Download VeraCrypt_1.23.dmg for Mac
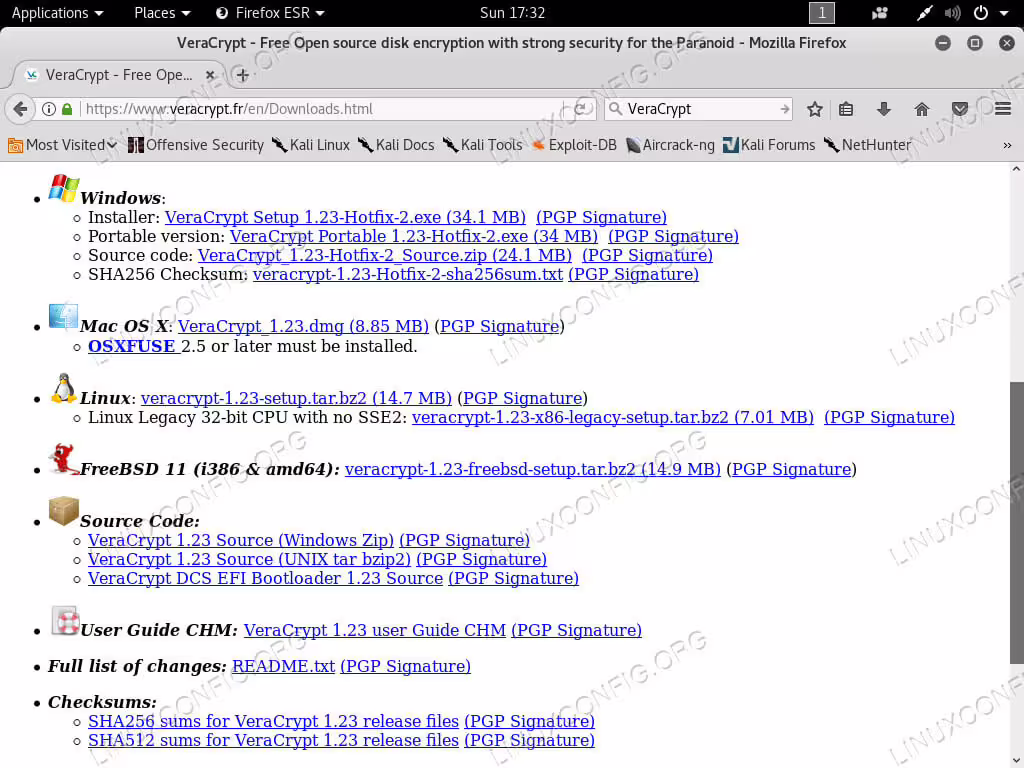This screenshot has width=1024, height=768. coord(303,326)
